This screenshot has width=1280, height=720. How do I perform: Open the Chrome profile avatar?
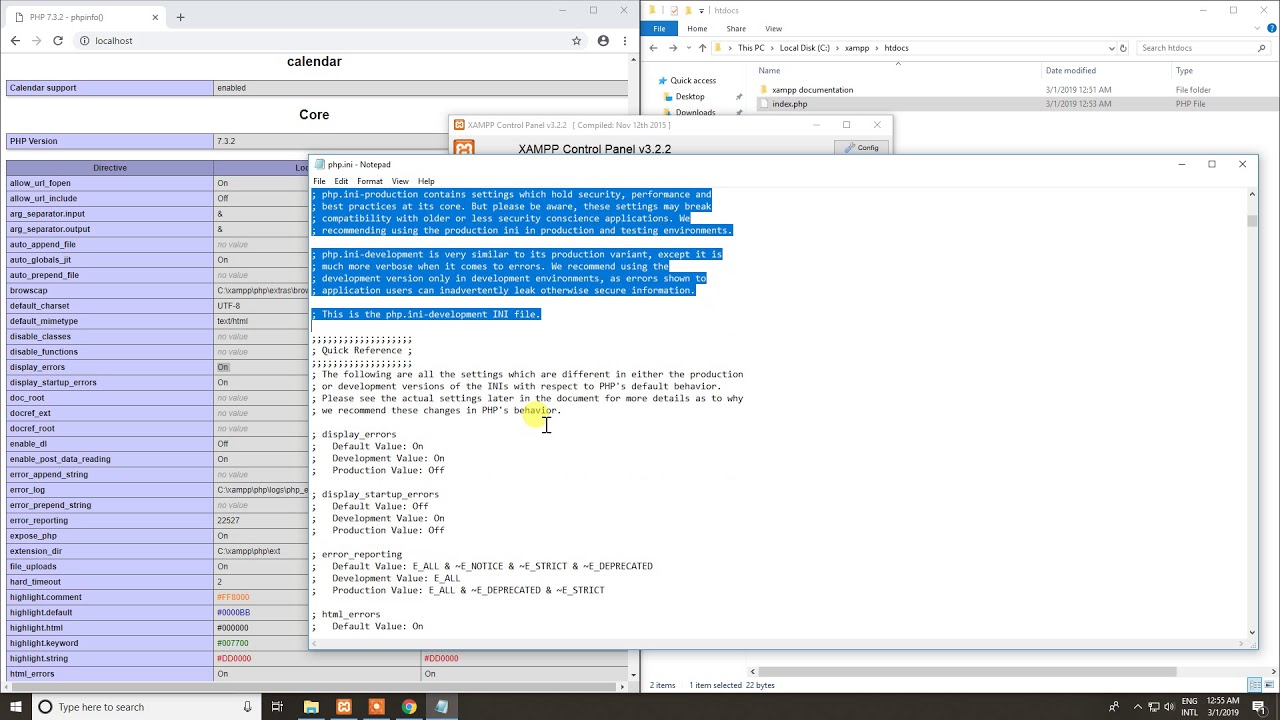tap(603, 41)
